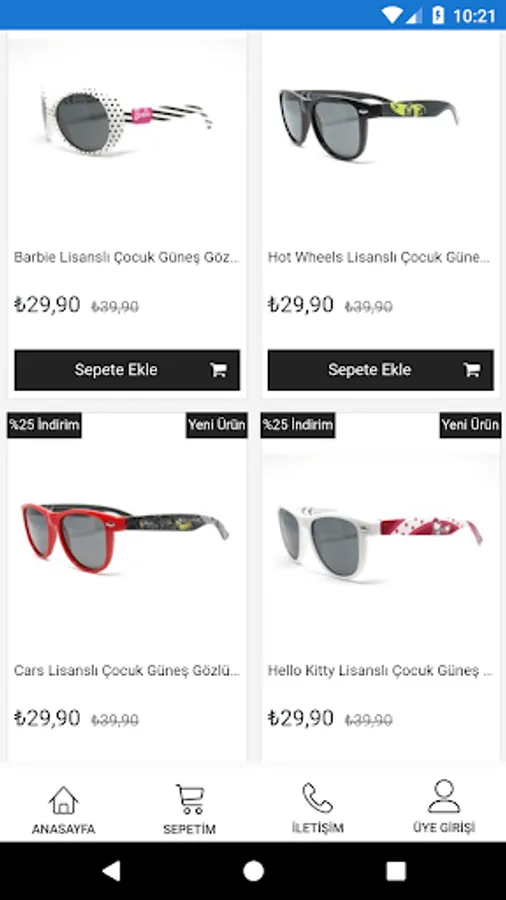Open the Üye Girişi user icon

click(444, 796)
